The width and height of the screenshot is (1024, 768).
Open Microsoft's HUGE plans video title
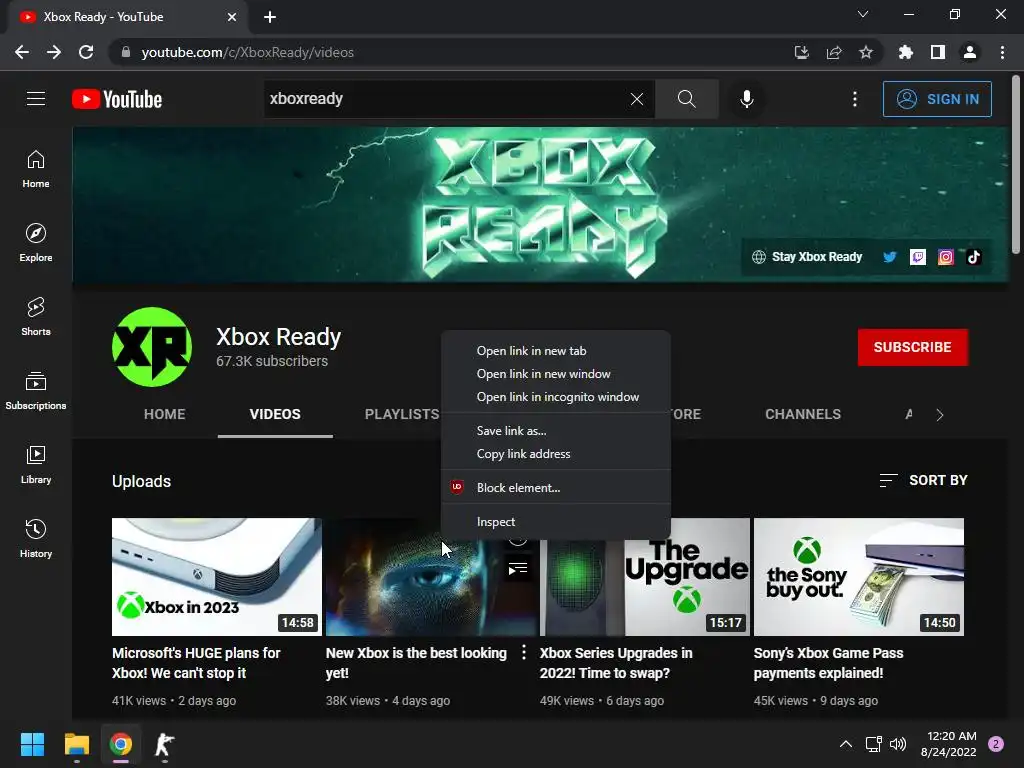[196, 662]
